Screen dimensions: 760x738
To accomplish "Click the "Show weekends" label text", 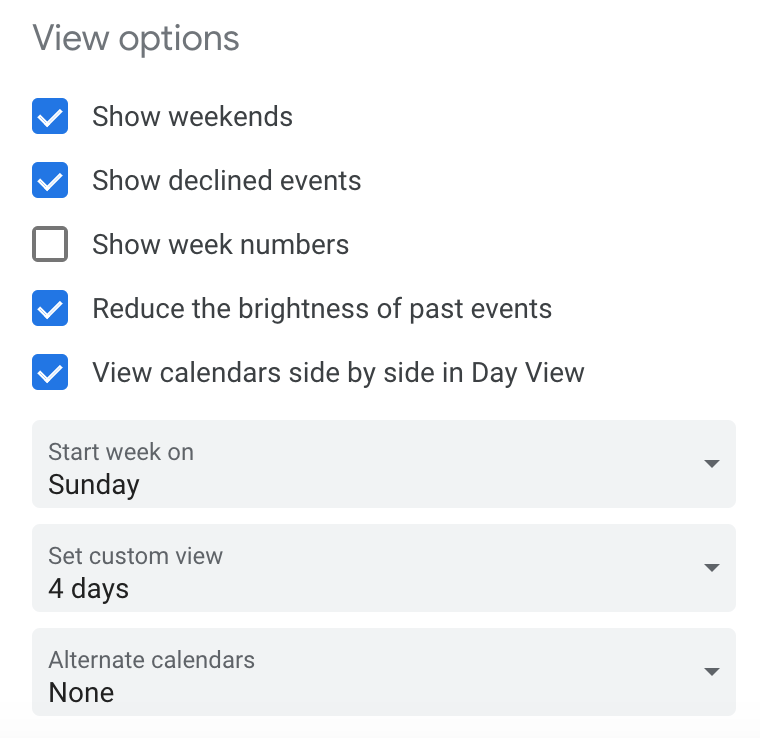I will pyautogui.click(x=192, y=117).
